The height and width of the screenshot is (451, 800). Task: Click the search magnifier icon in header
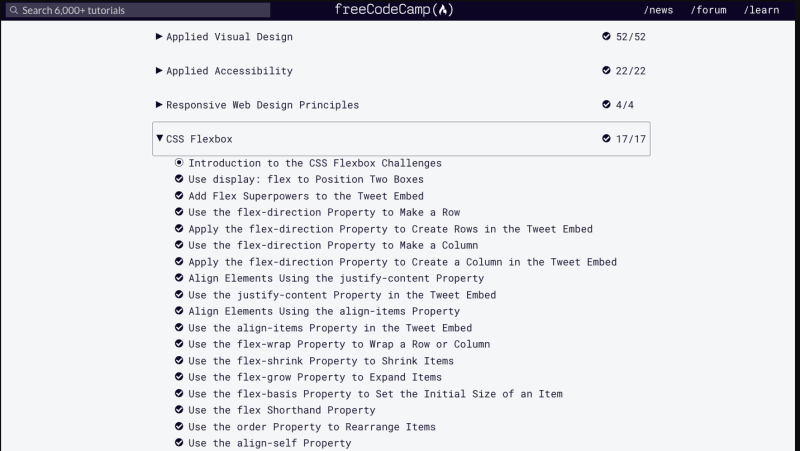click(x=14, y=10)
